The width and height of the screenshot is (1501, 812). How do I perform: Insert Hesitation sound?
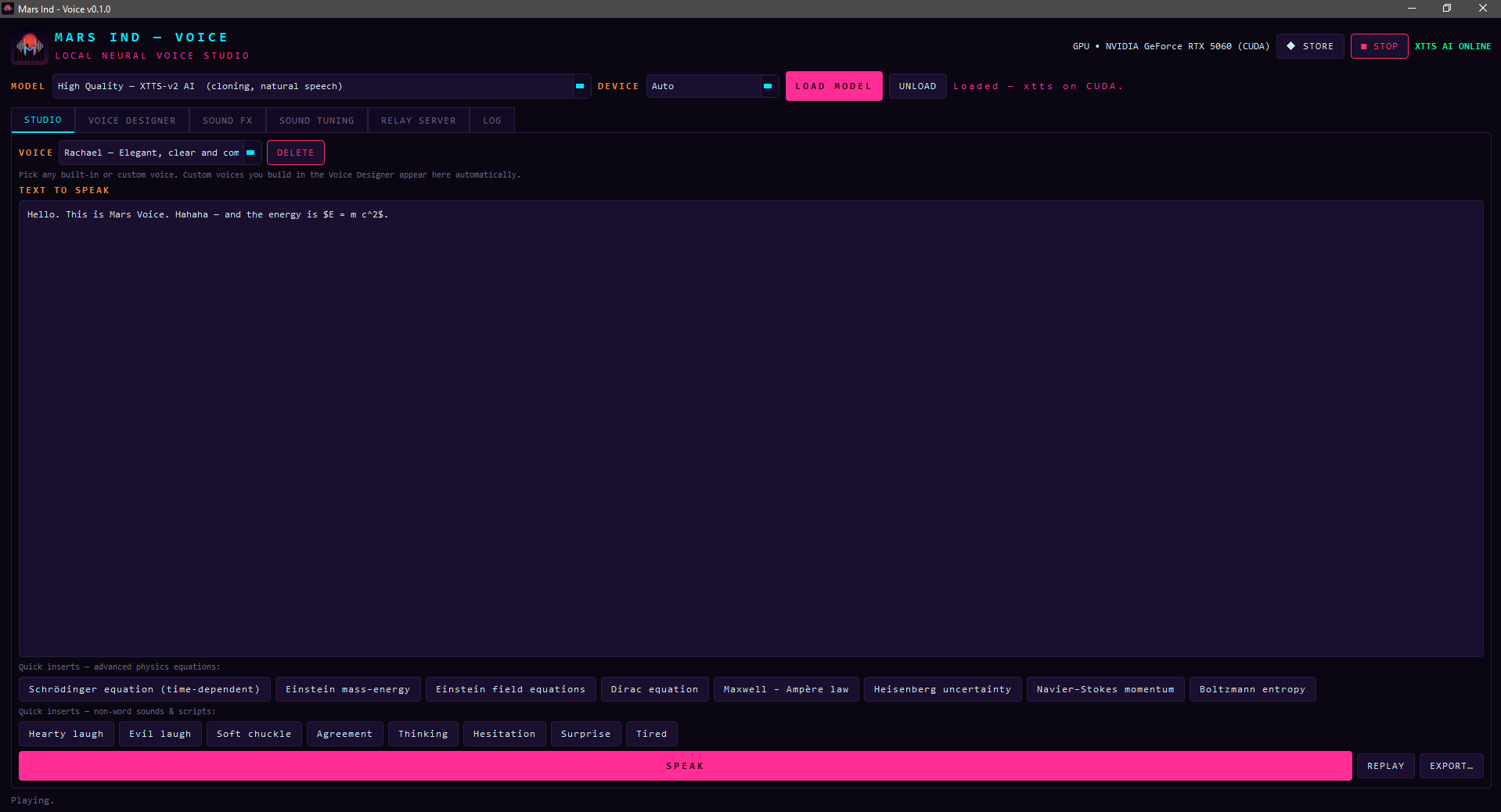[x=505, y=734]
